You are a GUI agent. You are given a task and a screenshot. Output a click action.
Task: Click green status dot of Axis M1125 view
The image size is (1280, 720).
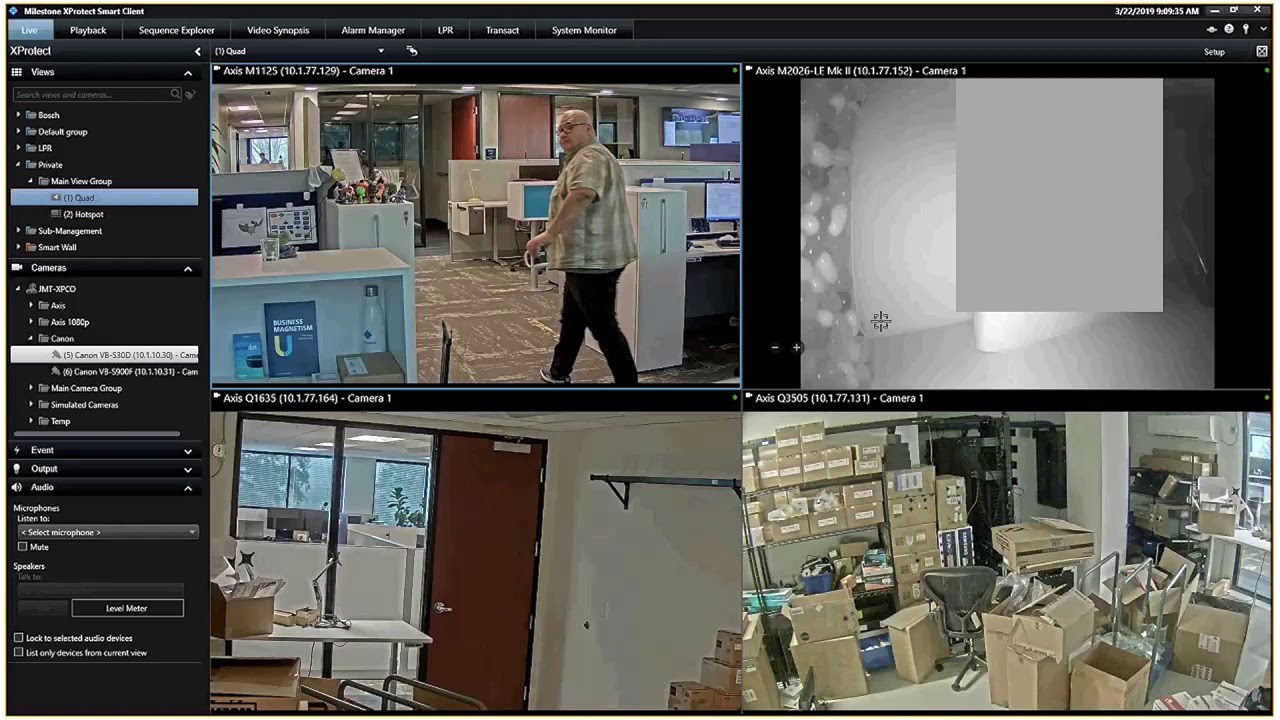point(735,71)
